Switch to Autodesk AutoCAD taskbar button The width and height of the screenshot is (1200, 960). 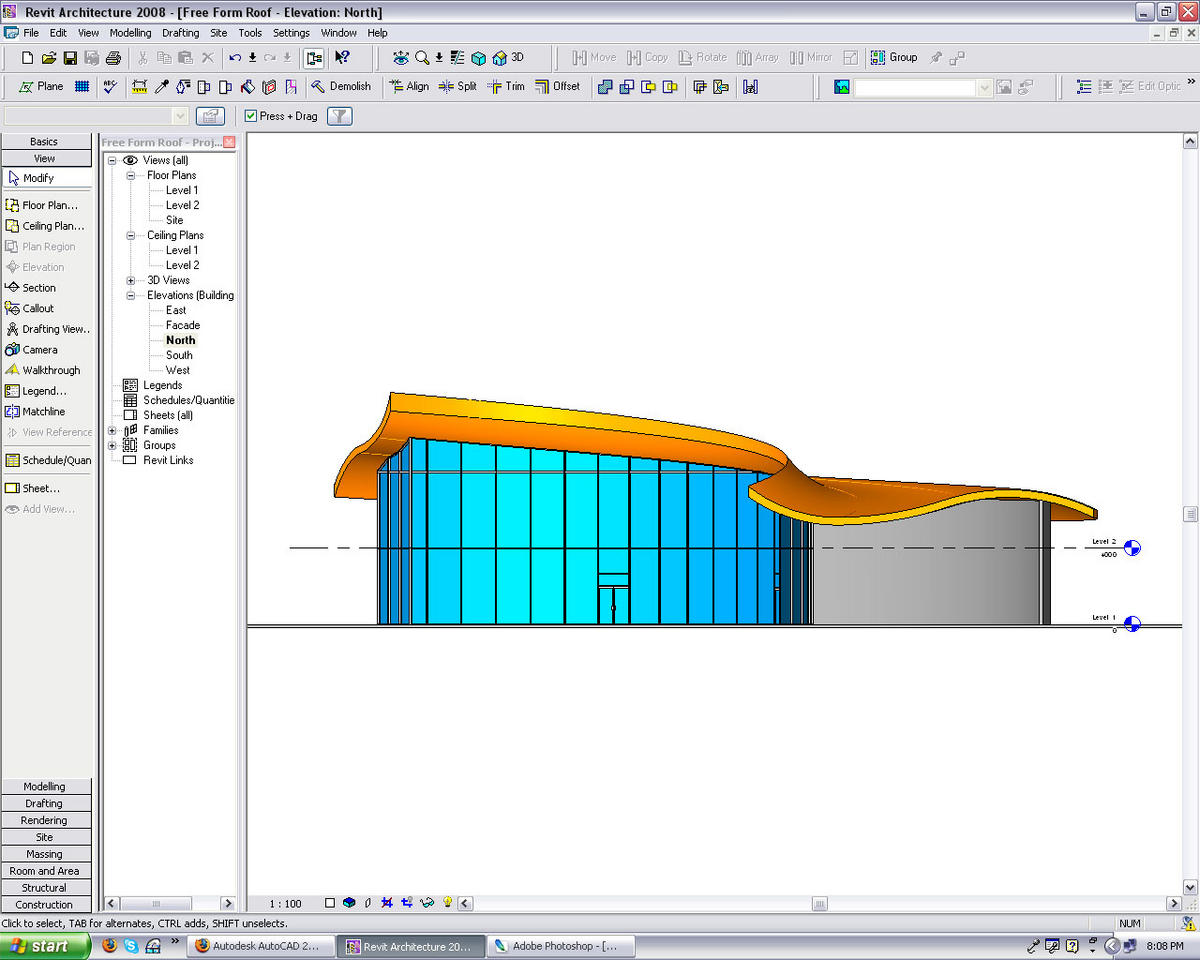(260, 945)
